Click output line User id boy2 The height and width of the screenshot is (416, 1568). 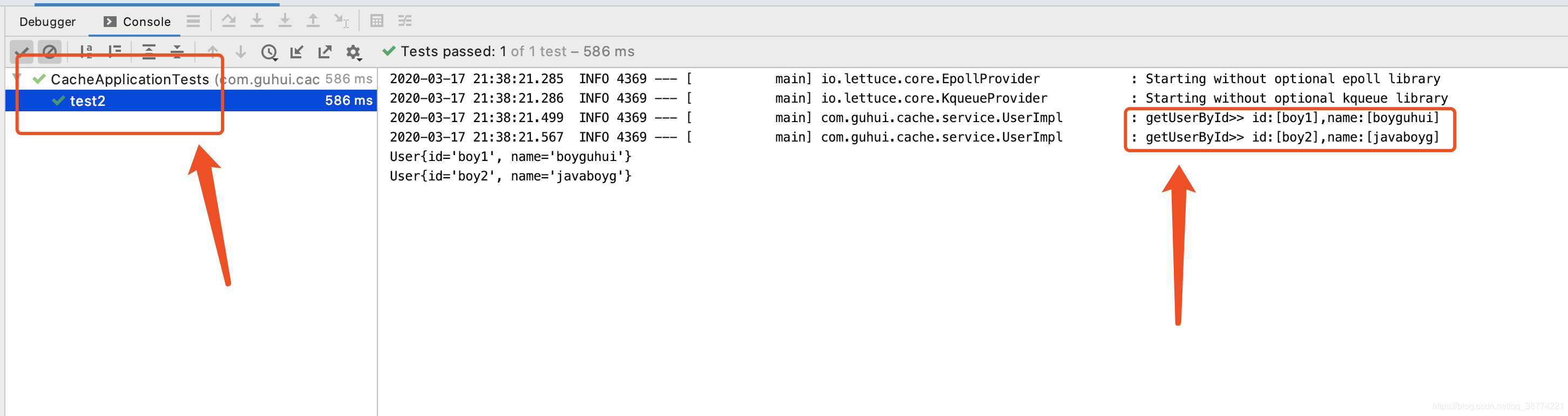[x=511, y=176]
